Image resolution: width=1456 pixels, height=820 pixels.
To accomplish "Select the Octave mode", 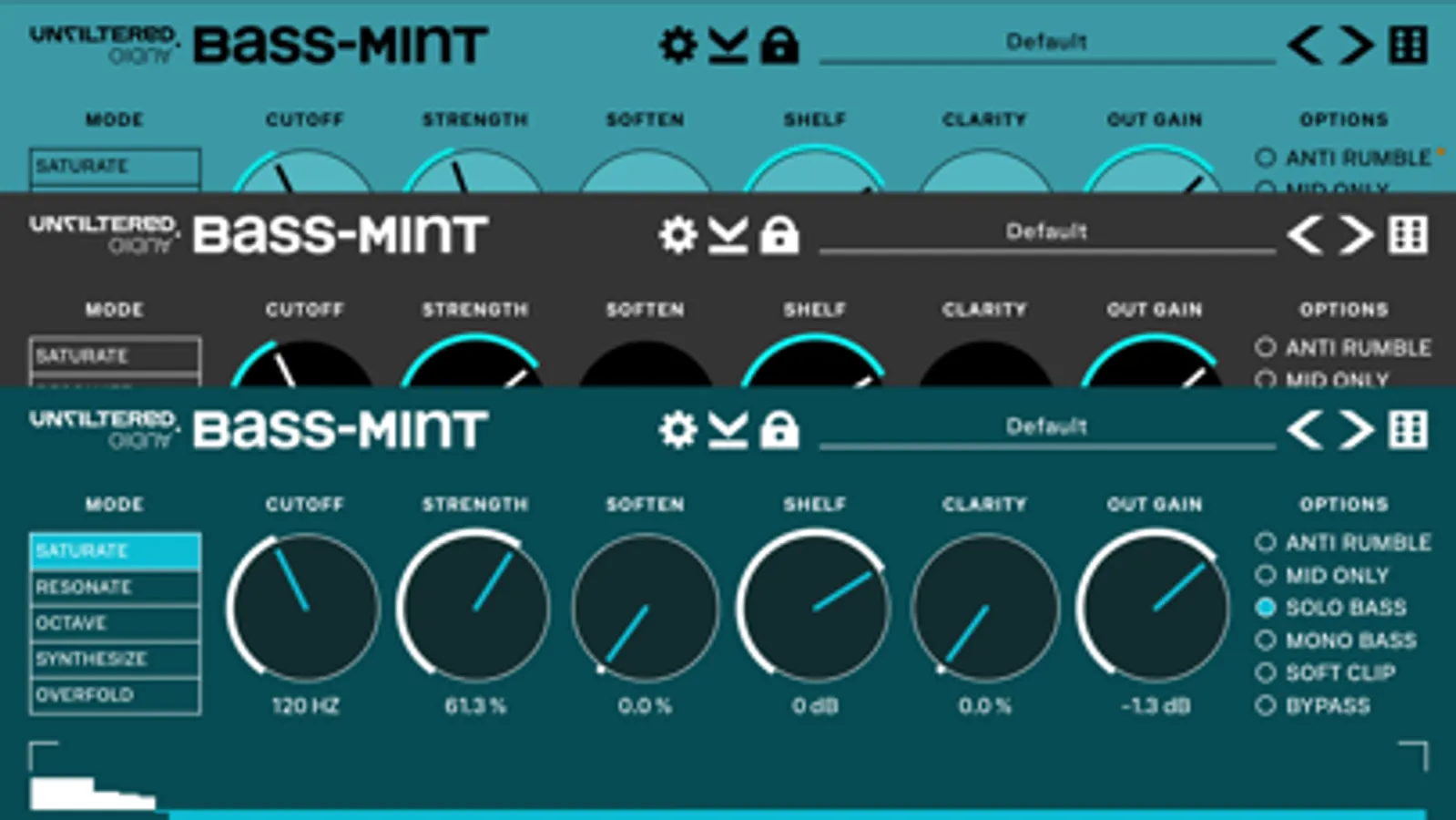I will tap(115, 623).
